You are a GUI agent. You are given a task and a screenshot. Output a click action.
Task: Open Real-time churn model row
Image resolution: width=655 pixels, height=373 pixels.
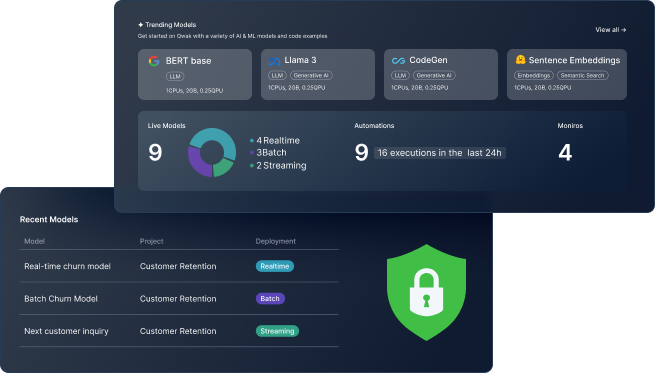point(179,266)
